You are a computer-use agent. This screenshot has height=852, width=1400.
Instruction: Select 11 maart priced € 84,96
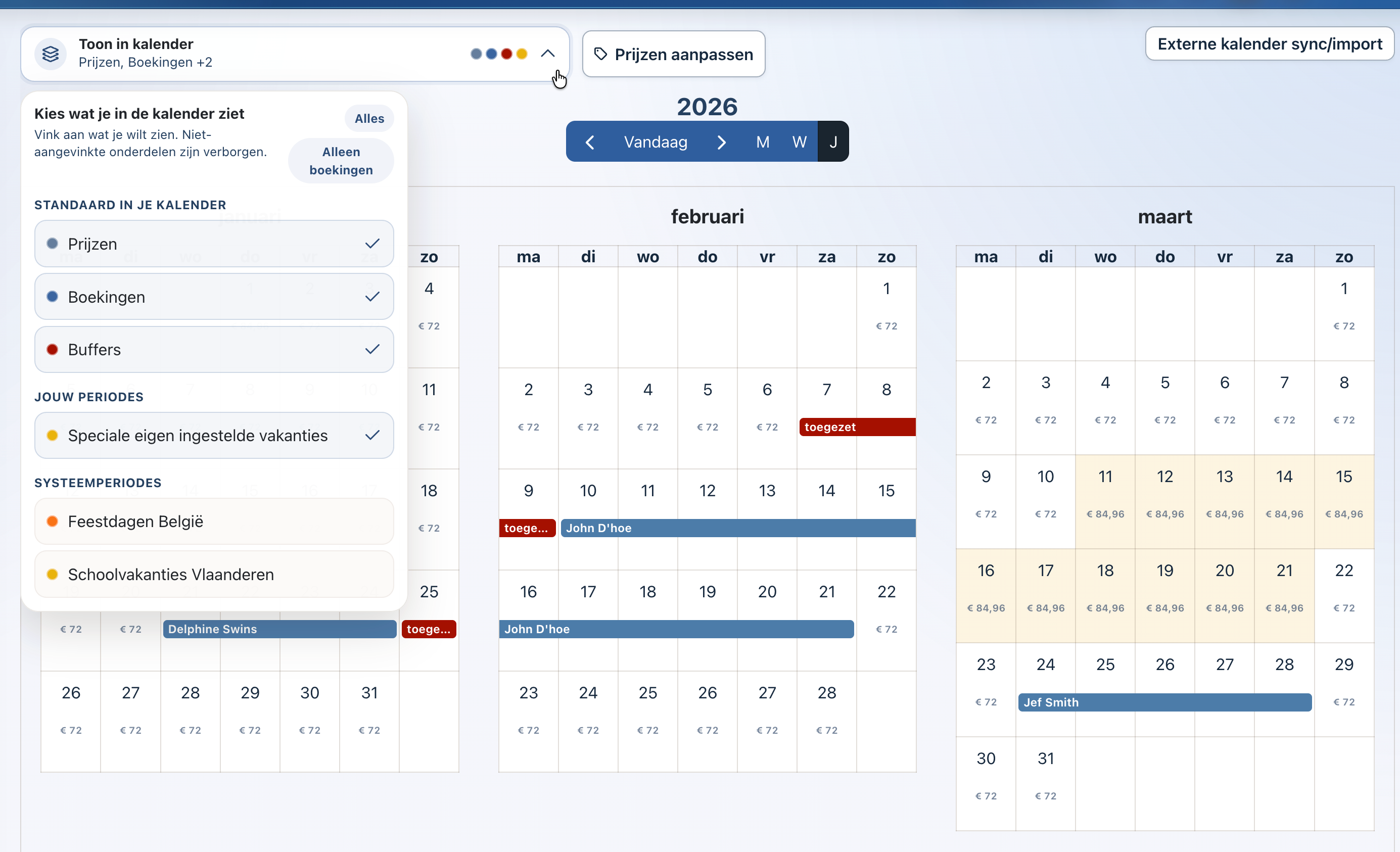pyautogui.click(x=1105, y=501)
